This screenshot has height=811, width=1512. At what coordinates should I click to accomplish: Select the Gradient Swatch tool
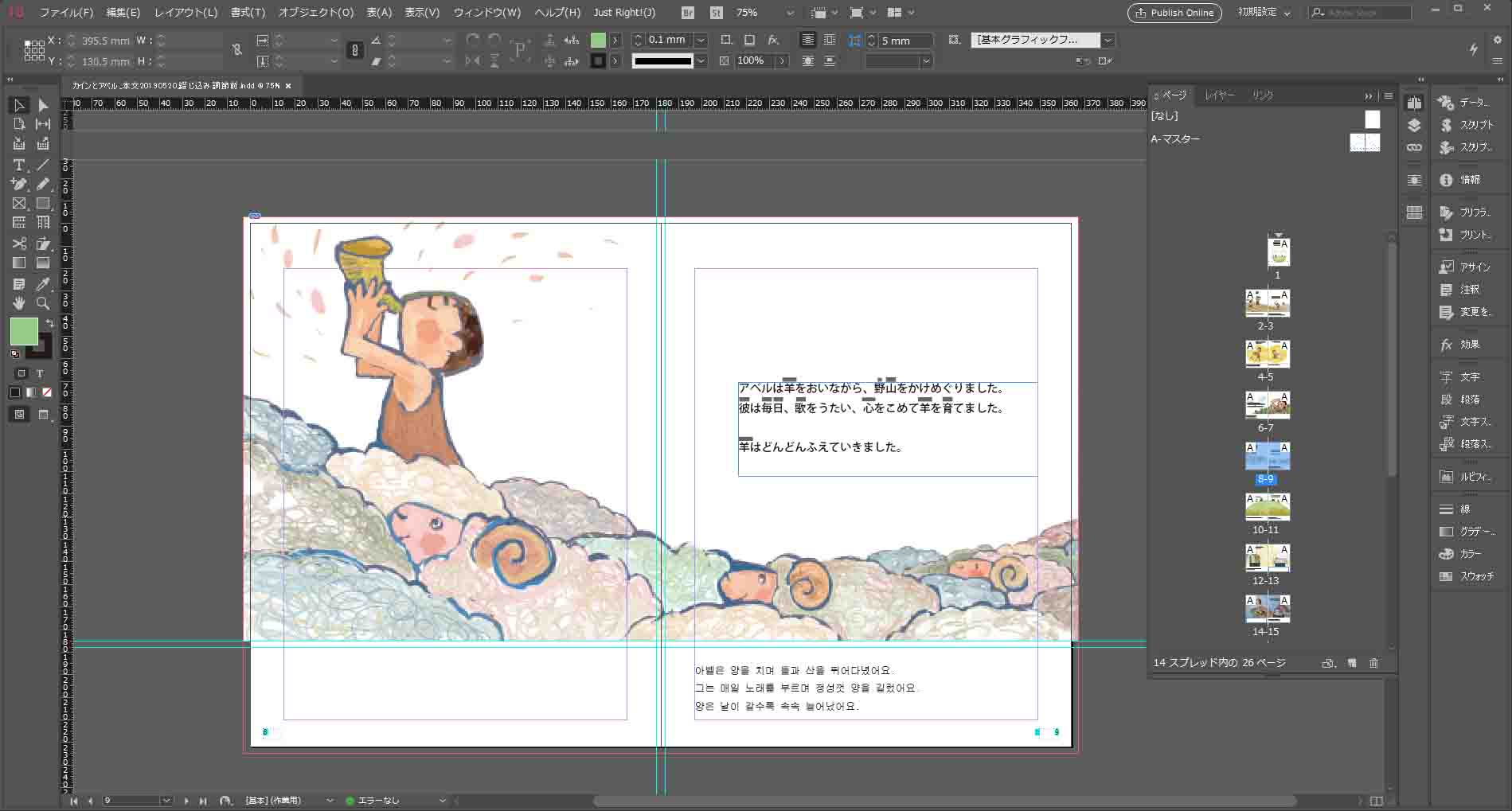point(20,263)
